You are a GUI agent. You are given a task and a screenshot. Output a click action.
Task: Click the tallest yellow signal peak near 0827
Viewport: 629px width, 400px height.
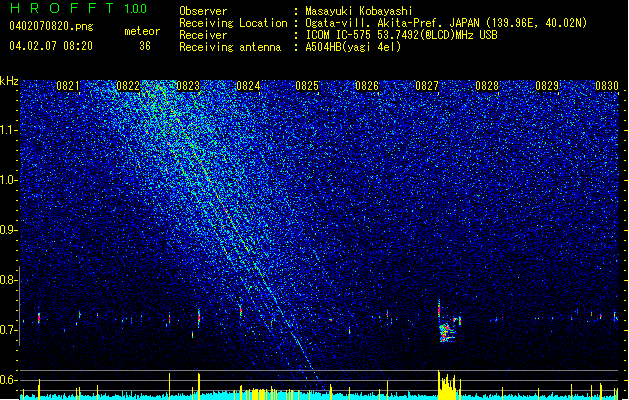point(439,384)
